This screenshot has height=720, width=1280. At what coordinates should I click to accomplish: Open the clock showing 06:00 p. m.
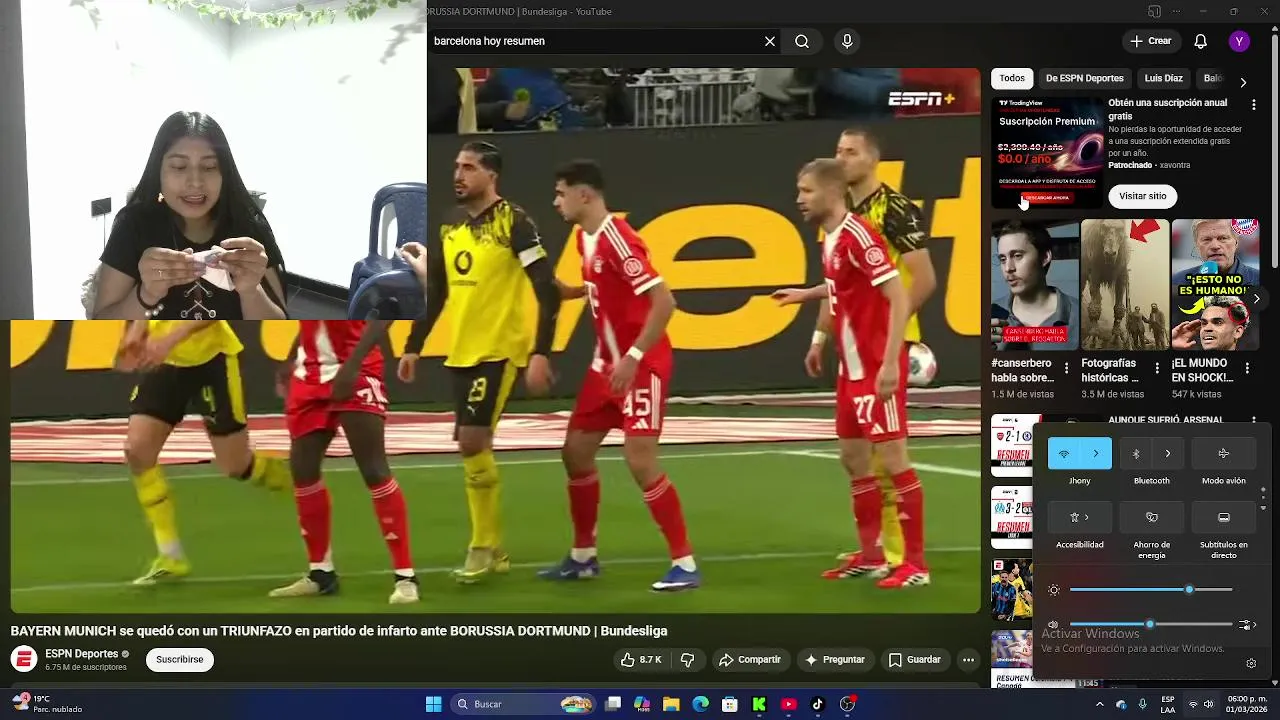(x=1247, y=704)
